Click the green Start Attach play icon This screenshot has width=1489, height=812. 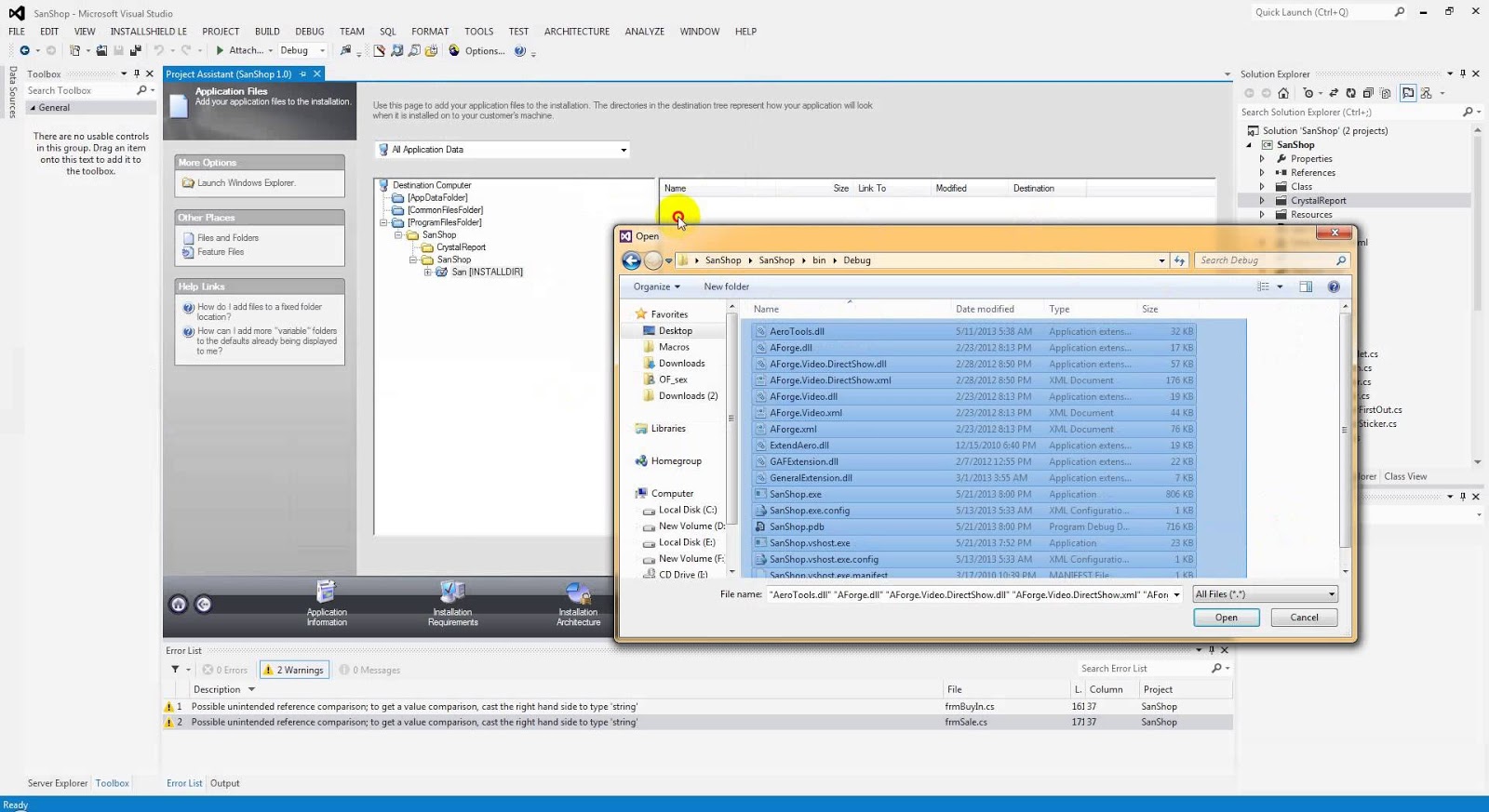[x=220, y=50]
